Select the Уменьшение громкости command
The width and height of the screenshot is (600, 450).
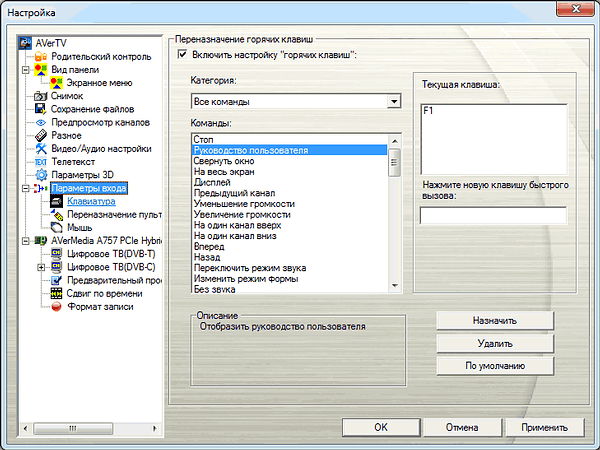(290, 204)
